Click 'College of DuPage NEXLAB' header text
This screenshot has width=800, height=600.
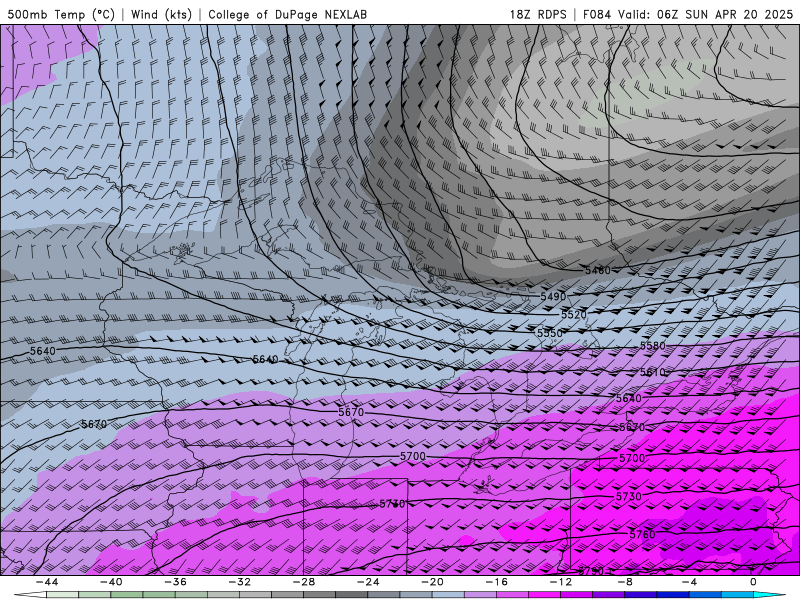click(x=287, y=14)
